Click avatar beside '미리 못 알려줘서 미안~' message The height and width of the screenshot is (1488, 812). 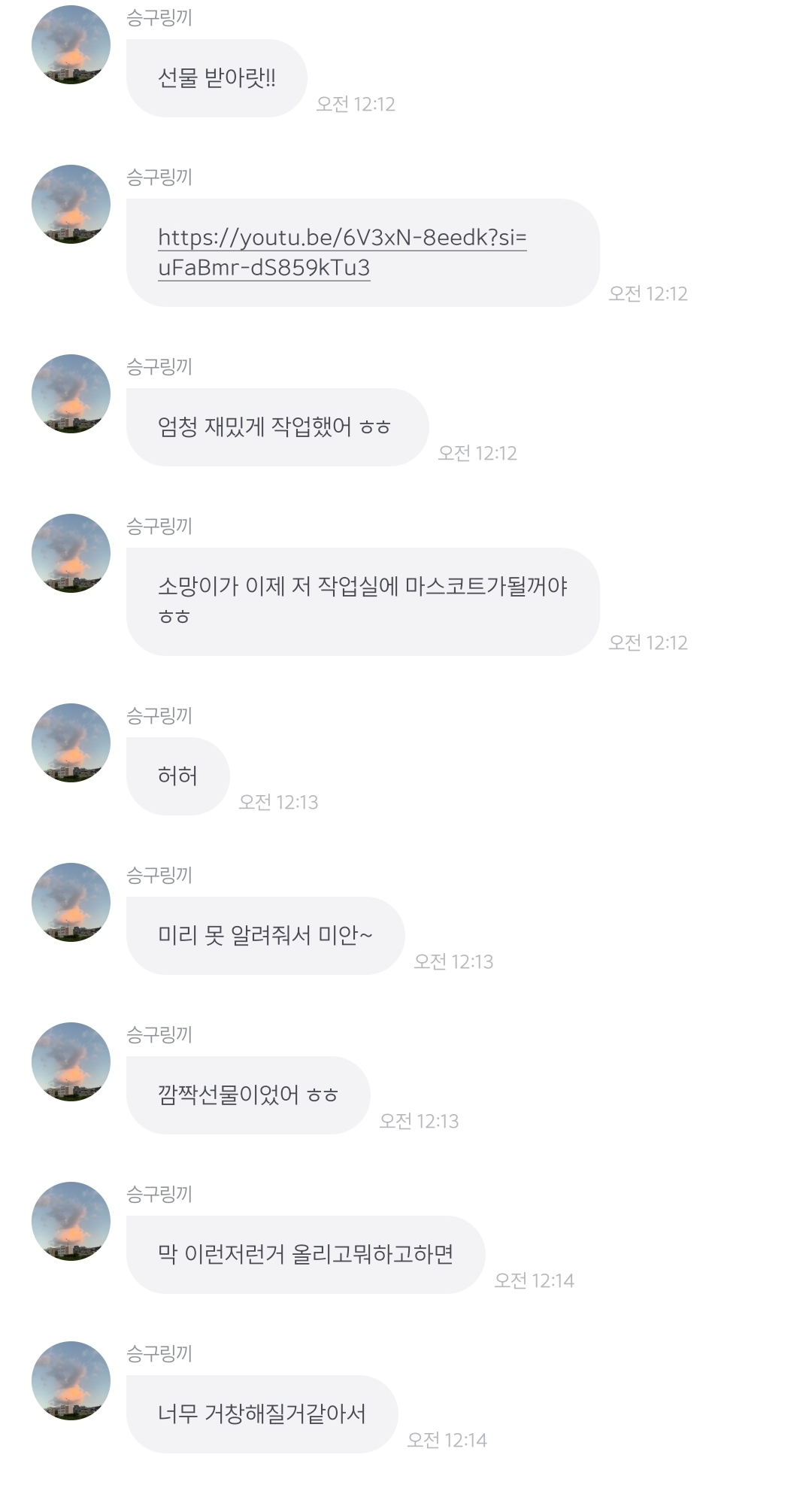(71, 903)
